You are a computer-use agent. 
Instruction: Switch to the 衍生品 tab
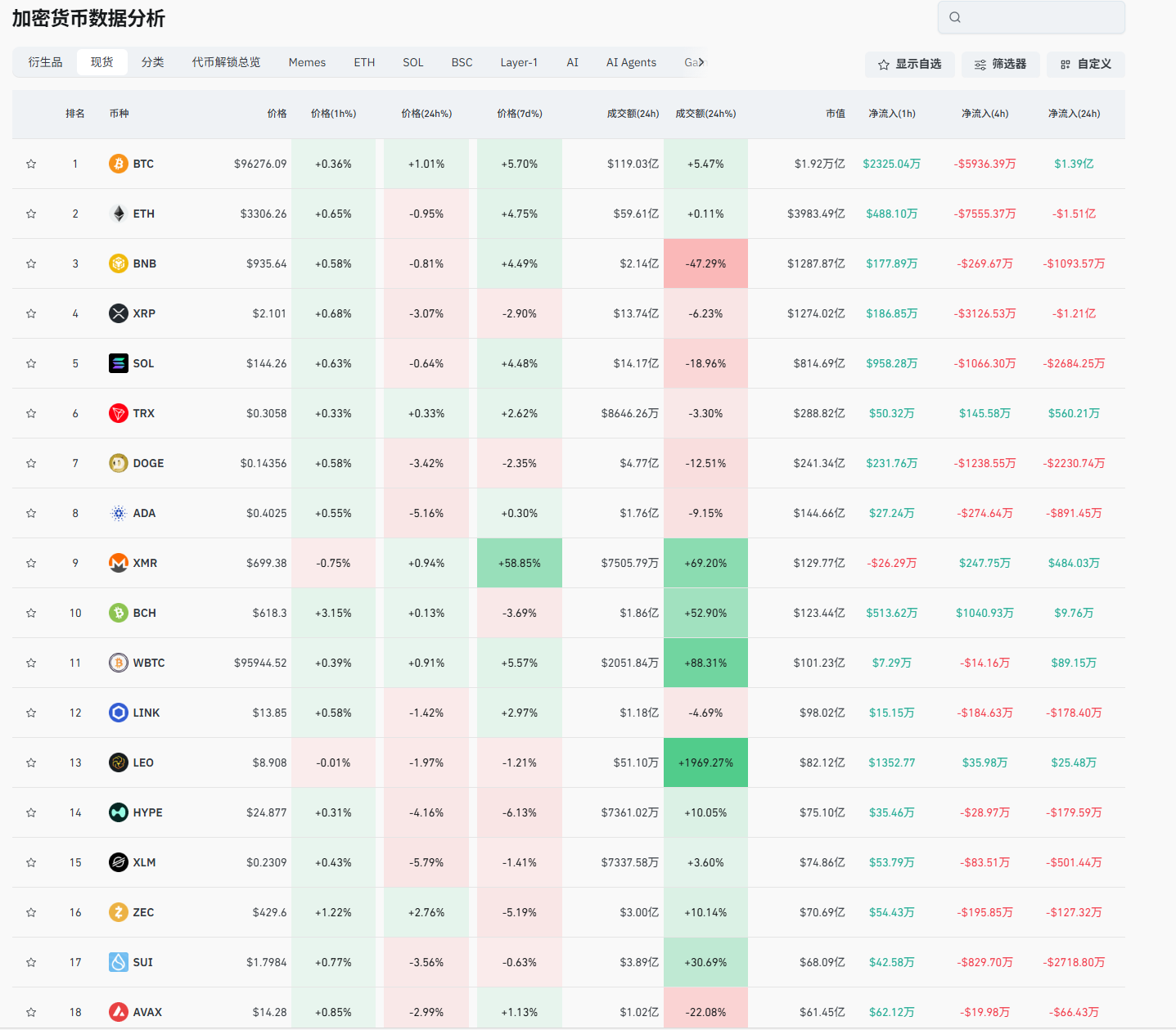coord(45,62)
